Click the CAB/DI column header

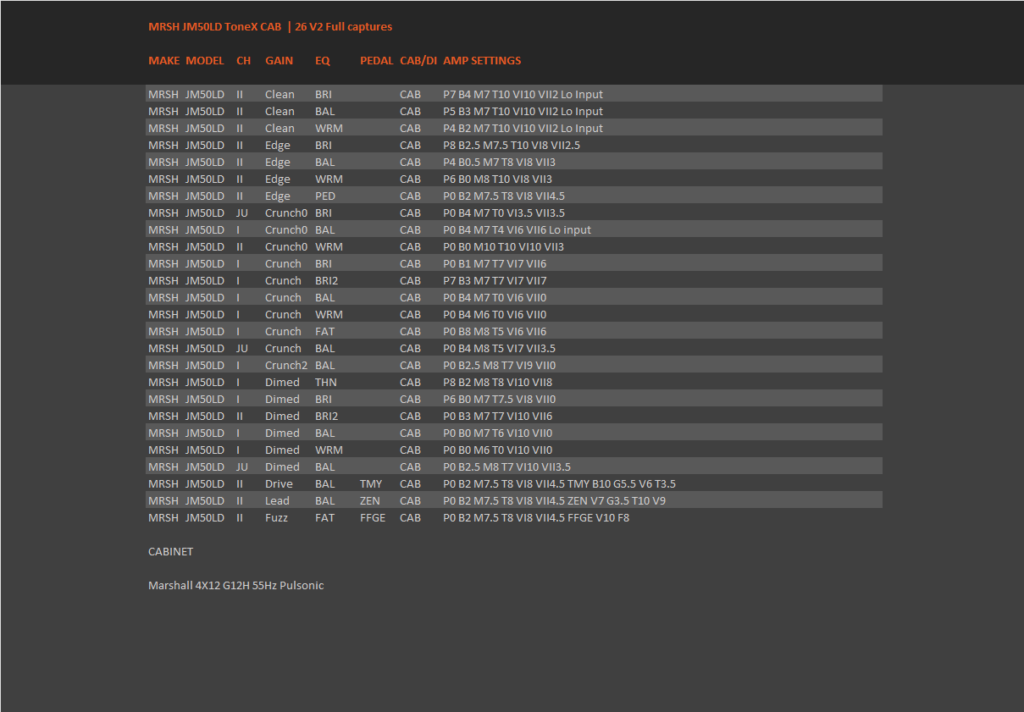(x=418, y=61)
